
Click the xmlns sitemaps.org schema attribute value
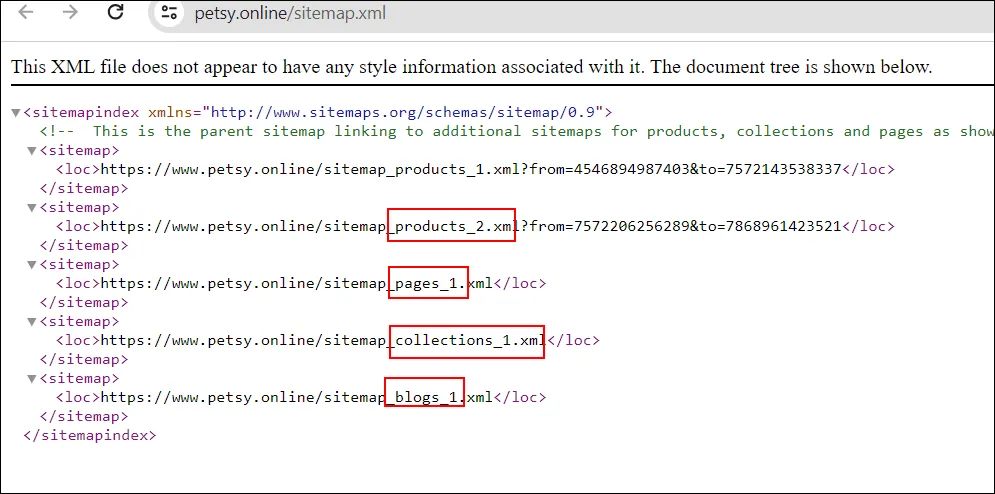tap(402, 112)
